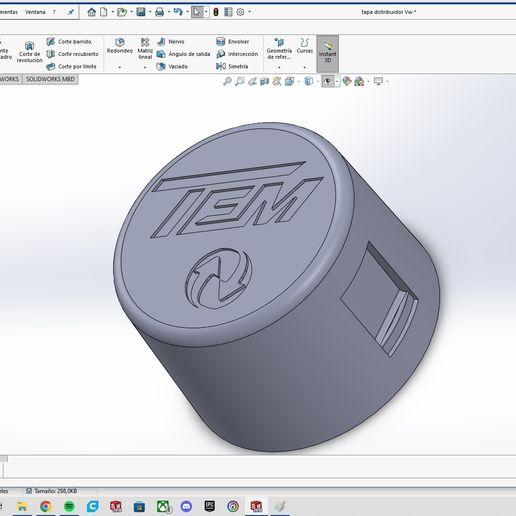Select the Intersección tool

pyautogui.click(x=237, y=54)
